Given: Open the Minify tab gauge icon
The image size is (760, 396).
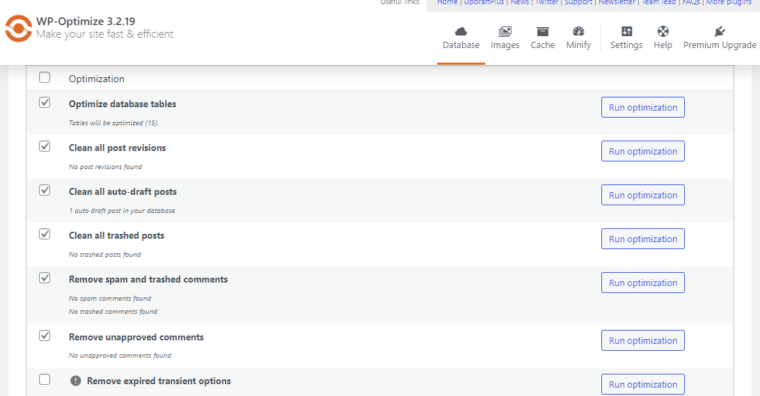Looking at the screenshot, I should pos(578,32).
